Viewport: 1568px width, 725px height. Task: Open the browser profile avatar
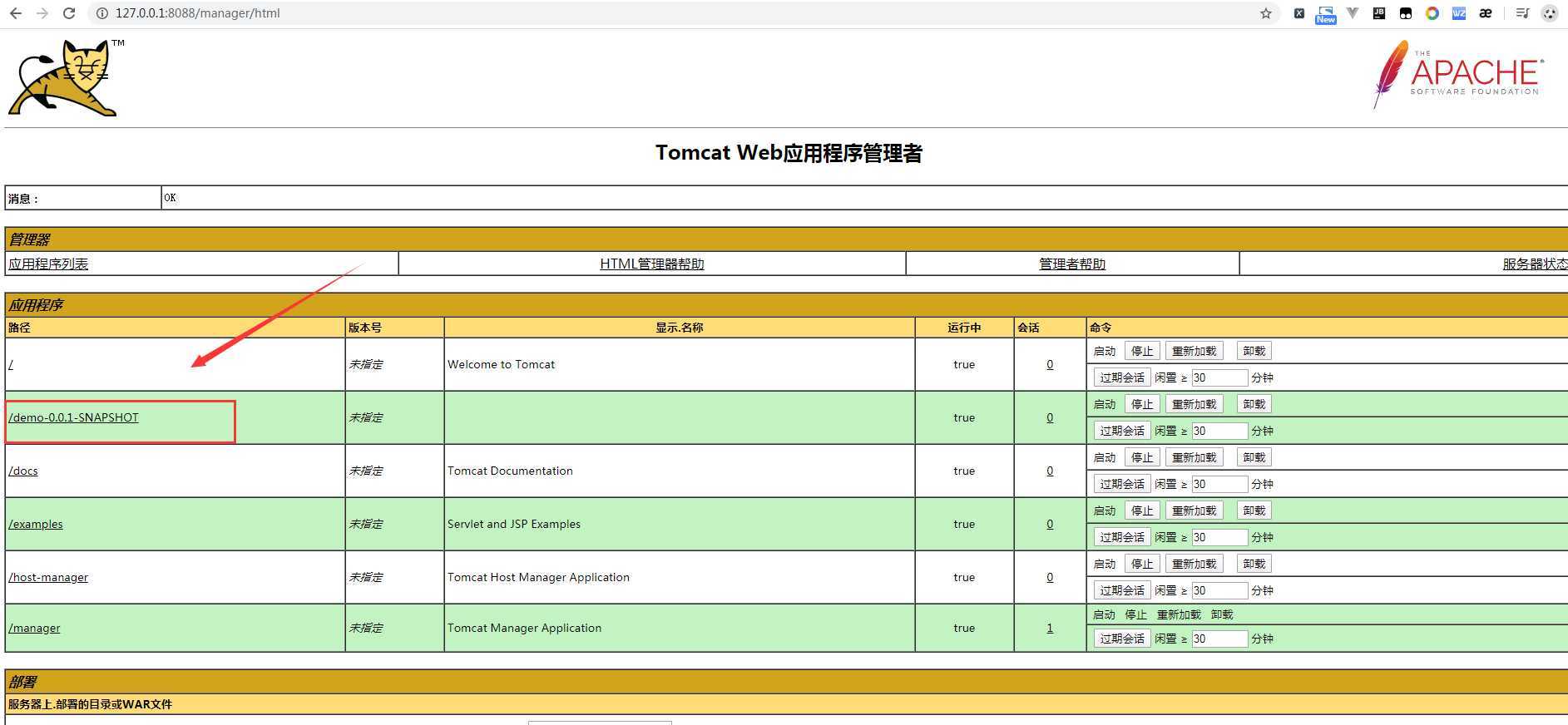1550,13
